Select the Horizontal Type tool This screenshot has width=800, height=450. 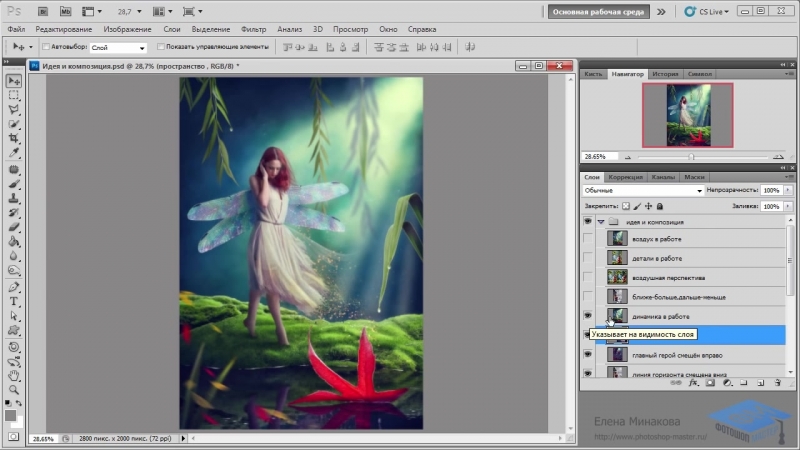14,302
